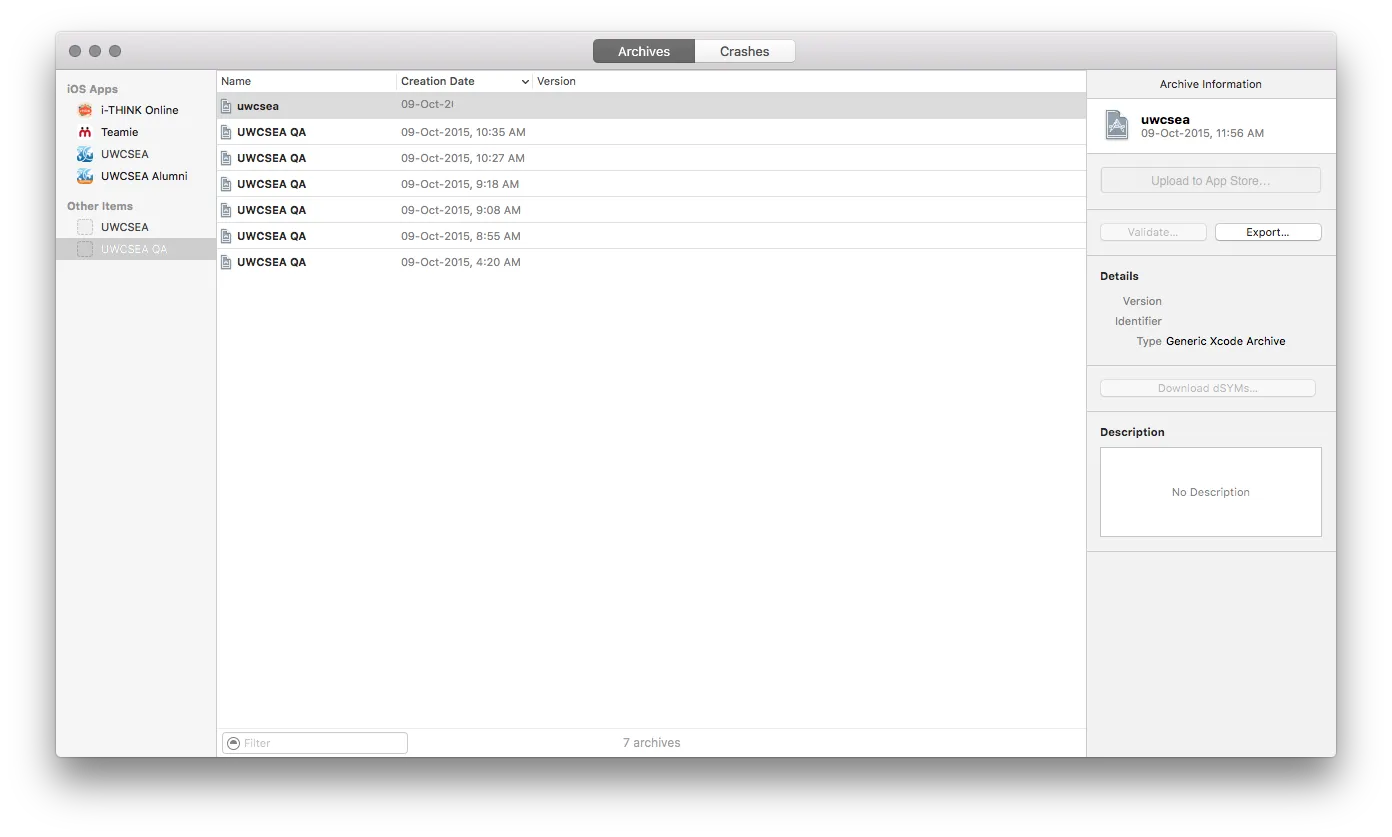Viewport: 1392px width, 837px height.
Task: Click into the Description text box
Action: click(1210, 492)
